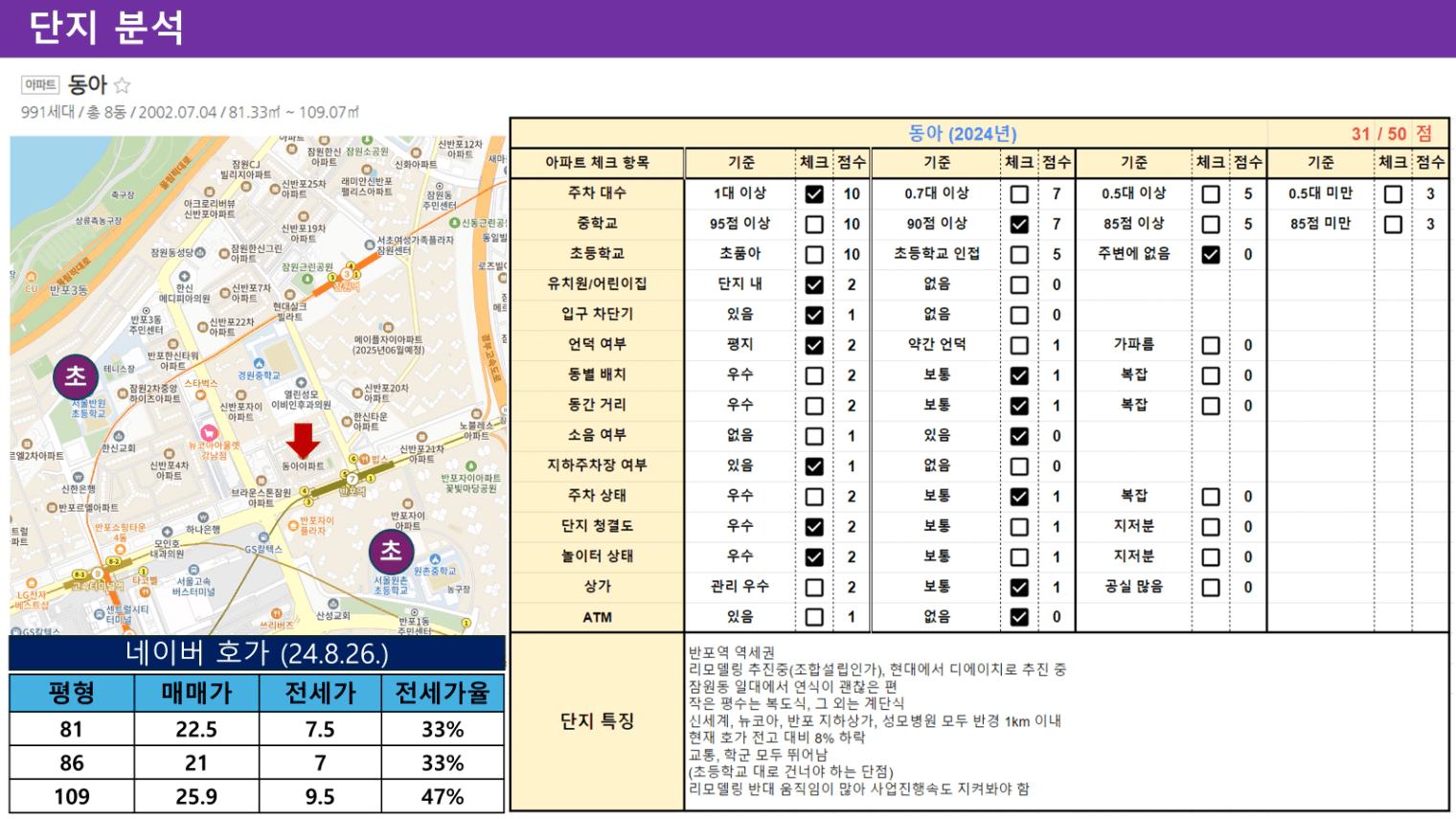Toggle 언덕 여부 평지 checkbox
Screen dimensions: 1456x819
814,345
